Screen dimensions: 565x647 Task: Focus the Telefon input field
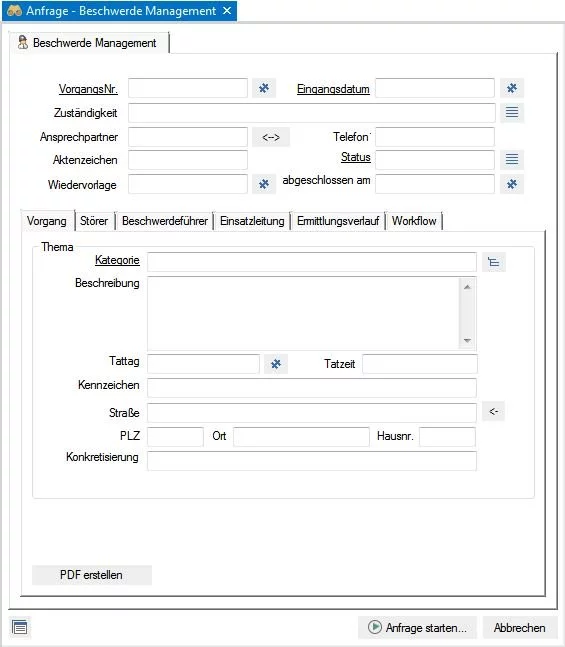pos(435,137)
